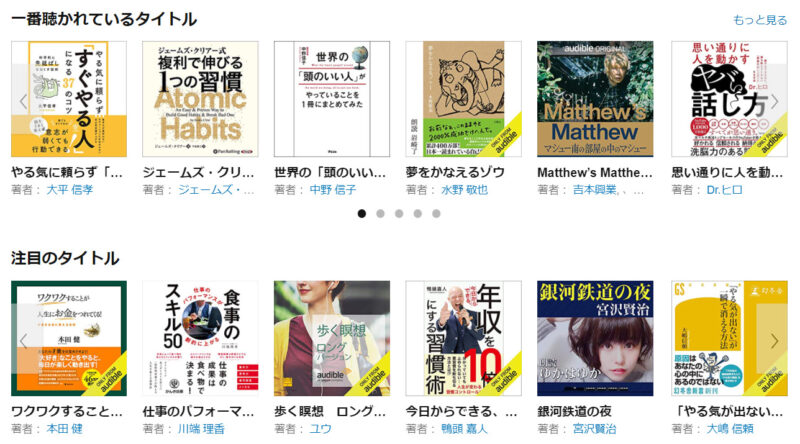Click author link 中野 信子

pyautogui.click(x=333, y=190)
